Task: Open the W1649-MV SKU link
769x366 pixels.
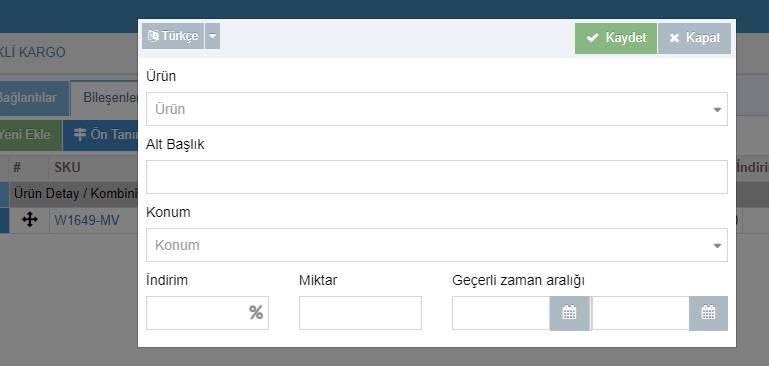Action: point(87,221)
